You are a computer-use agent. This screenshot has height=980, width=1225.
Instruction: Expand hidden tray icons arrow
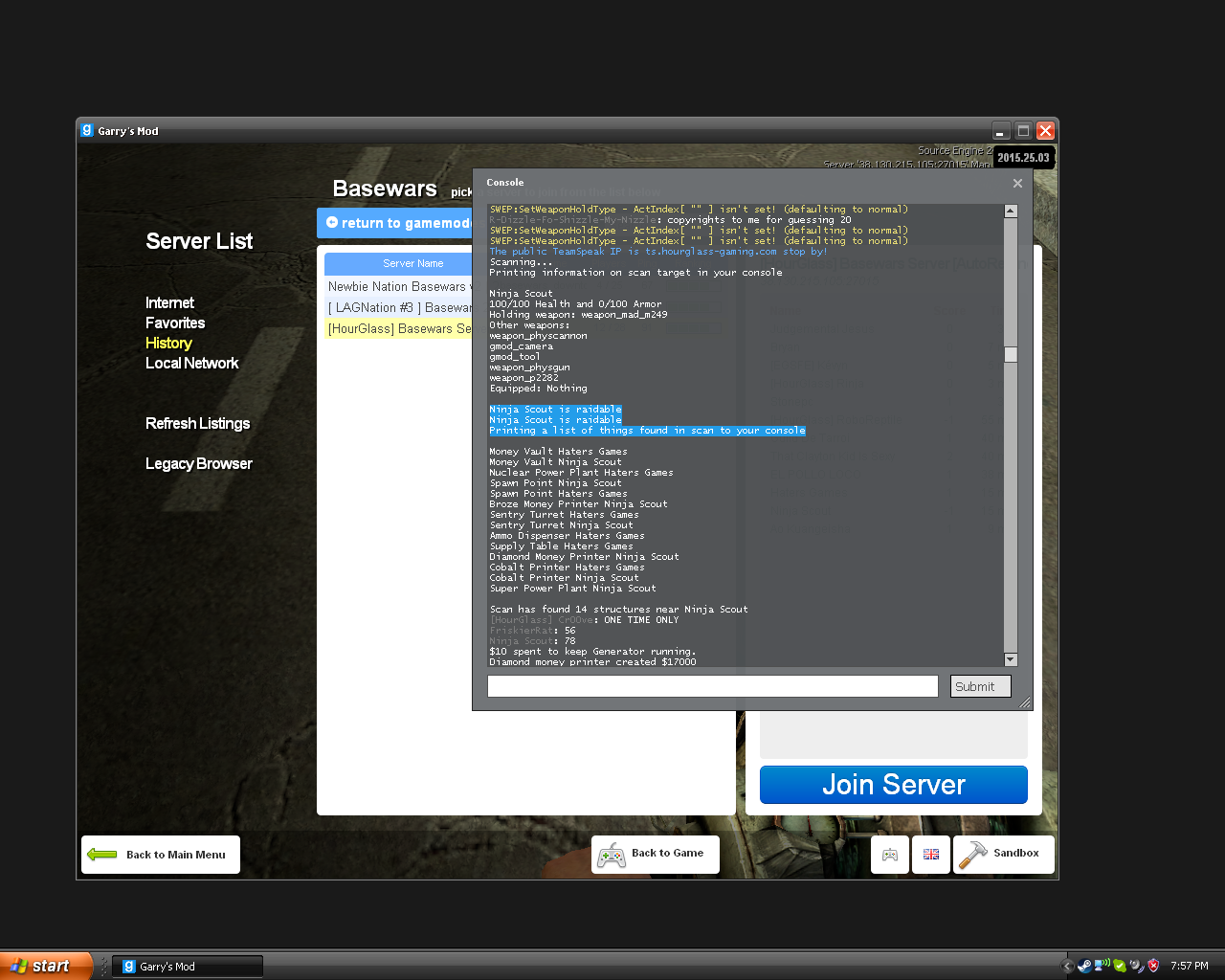pos(1067,966)
